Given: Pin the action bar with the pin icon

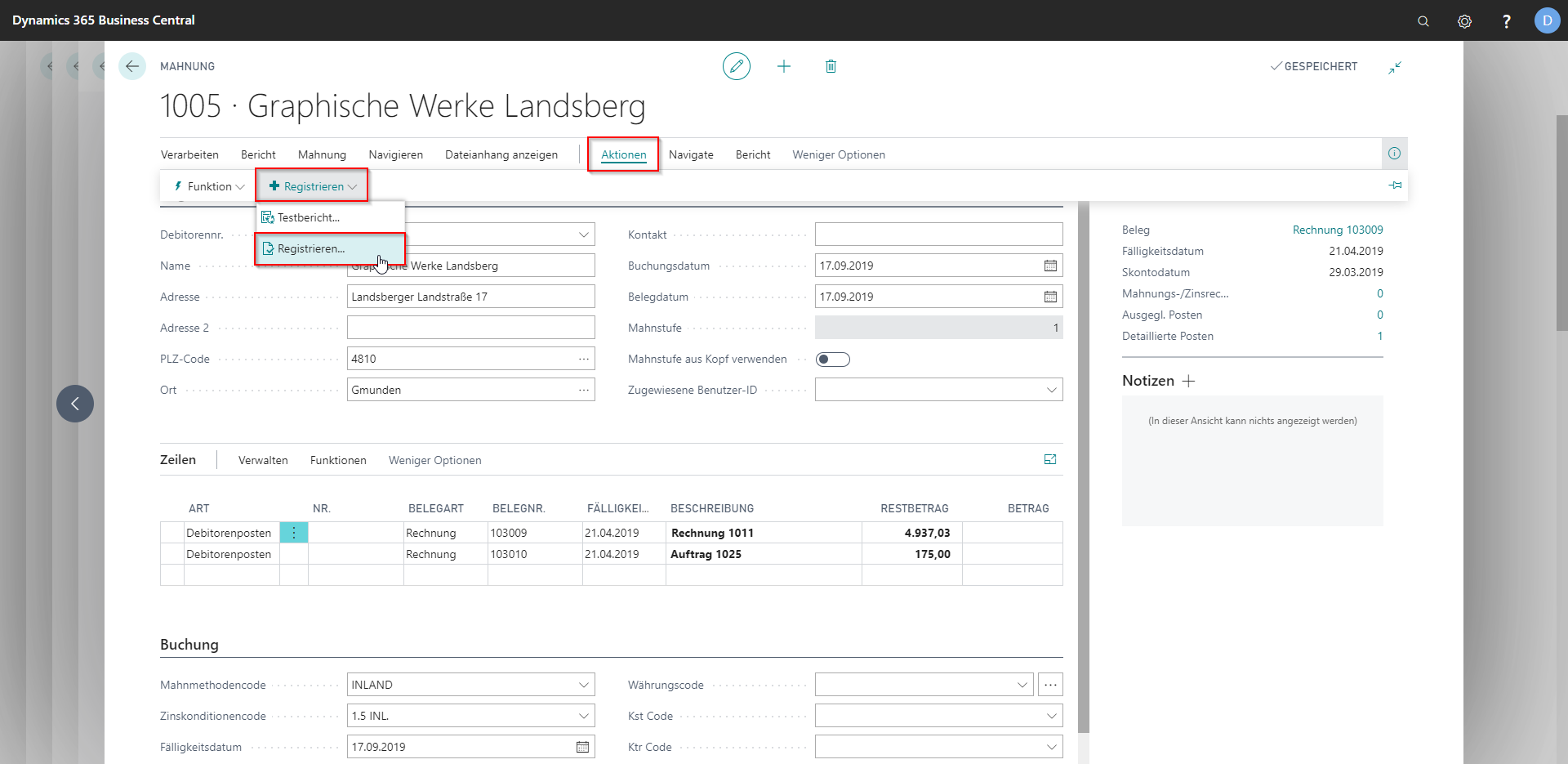Looking at the screenshot, I should tap(1396, 185).
